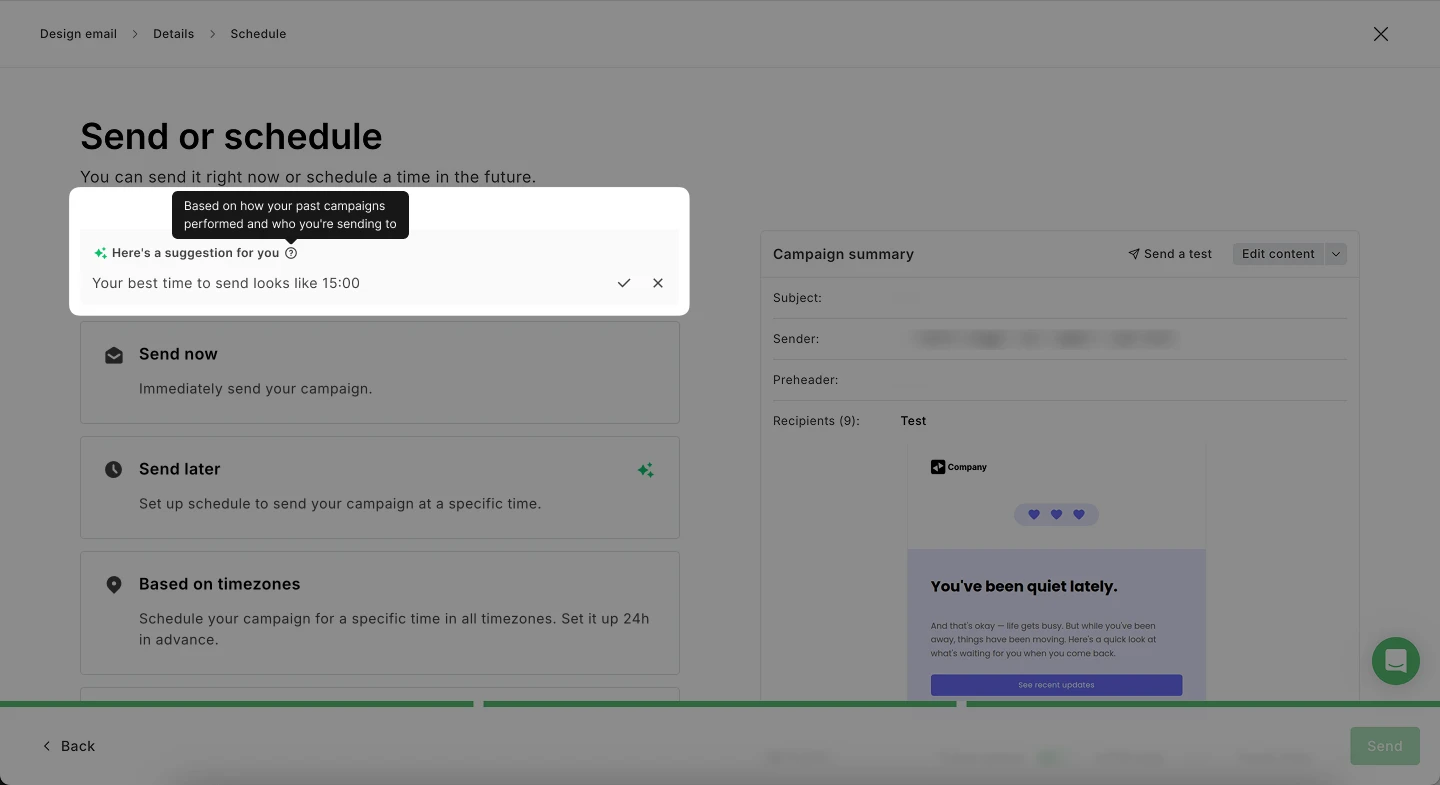The image size is (1440, 785).
Task: Click the Send now envelope icon
Action: tap(114, 355)
